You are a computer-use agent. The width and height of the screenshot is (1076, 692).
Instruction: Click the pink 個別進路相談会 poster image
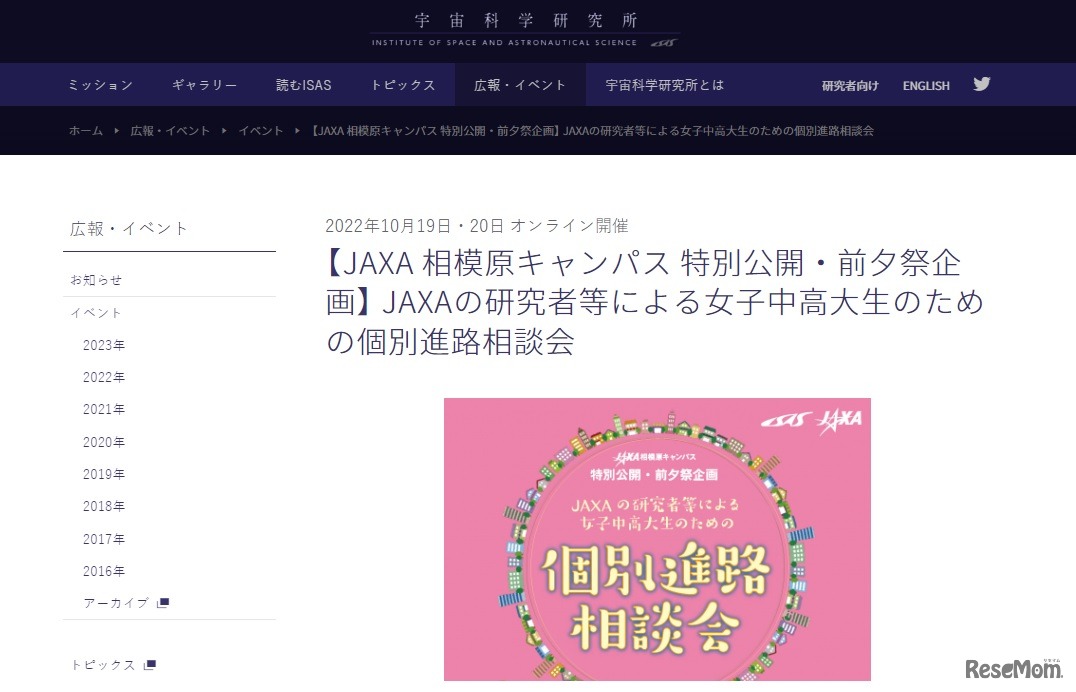point(657,540)
